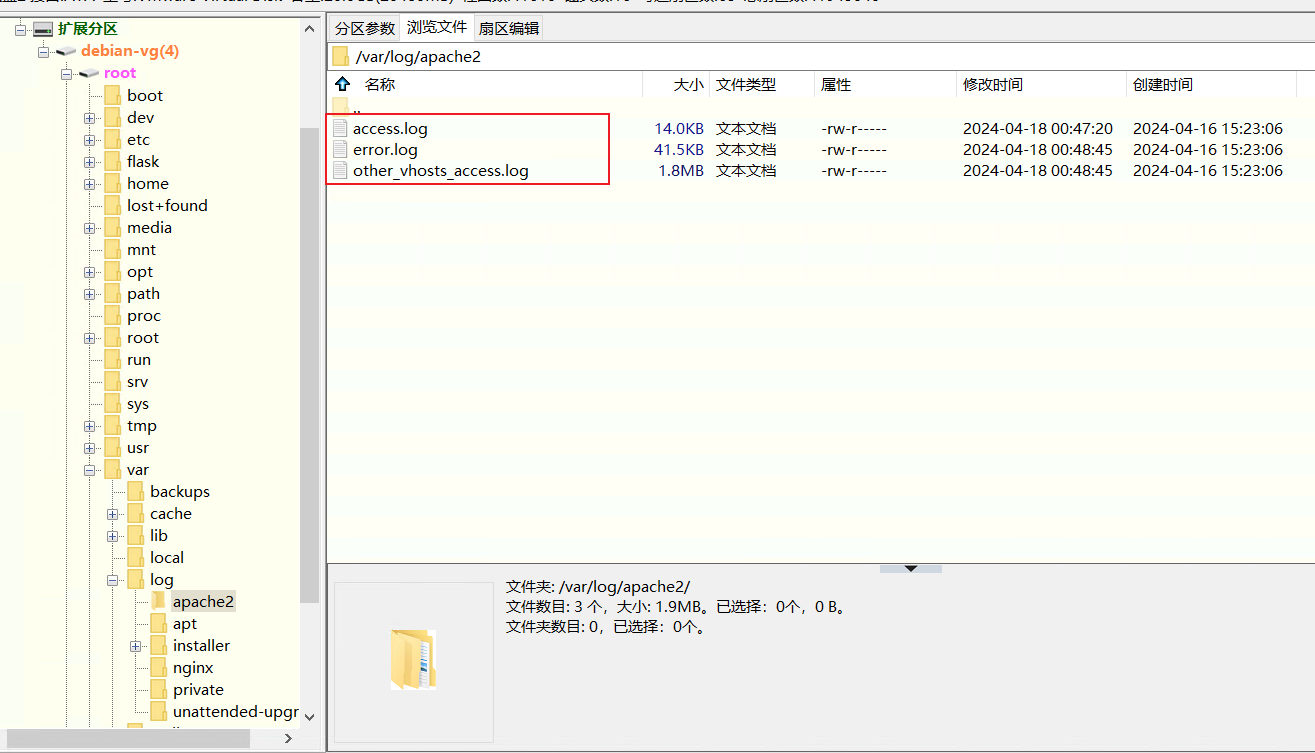Expand the home folder node

[x=90, y=184]
